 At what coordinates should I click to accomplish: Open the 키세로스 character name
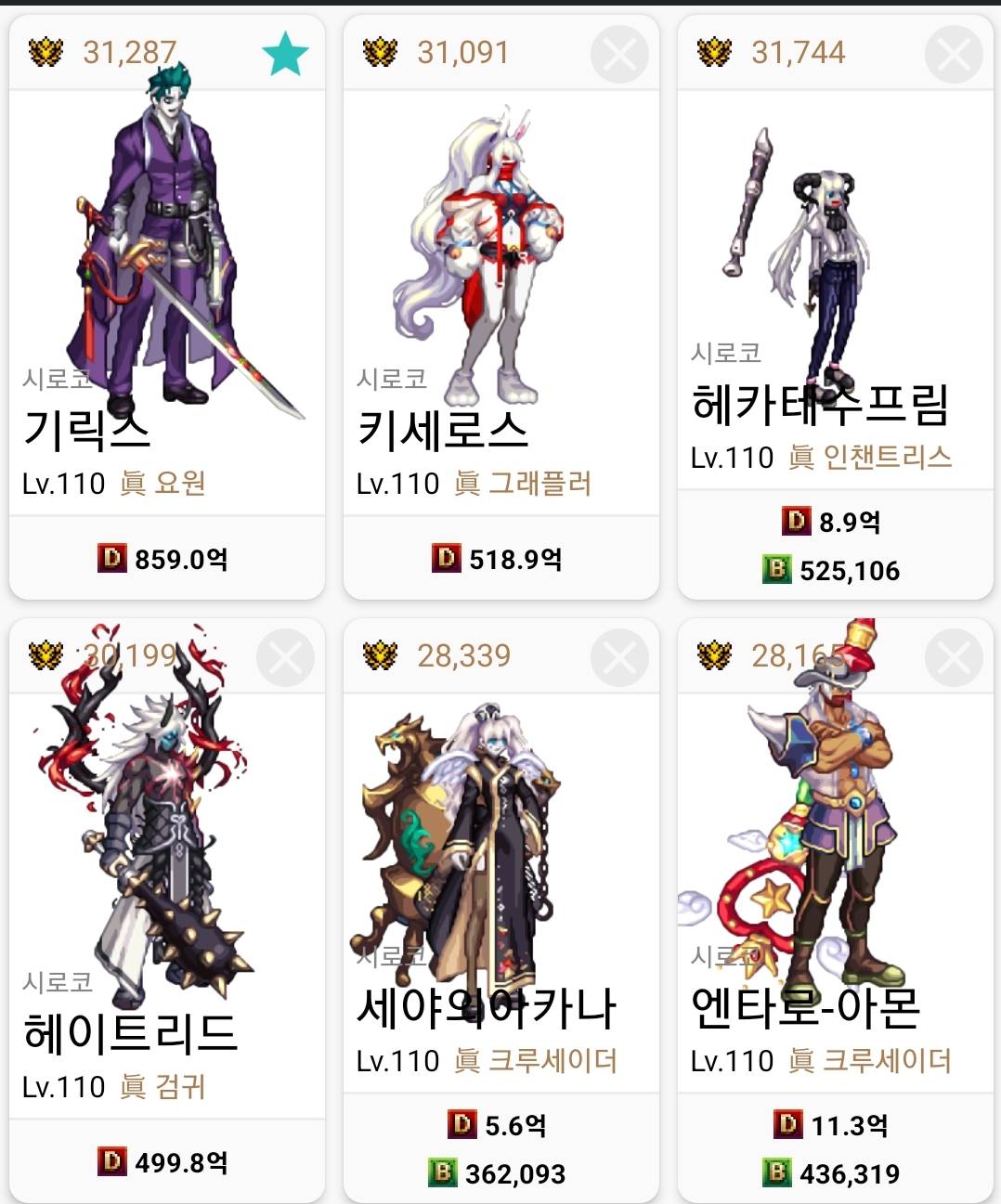click(x=443, y=430)
